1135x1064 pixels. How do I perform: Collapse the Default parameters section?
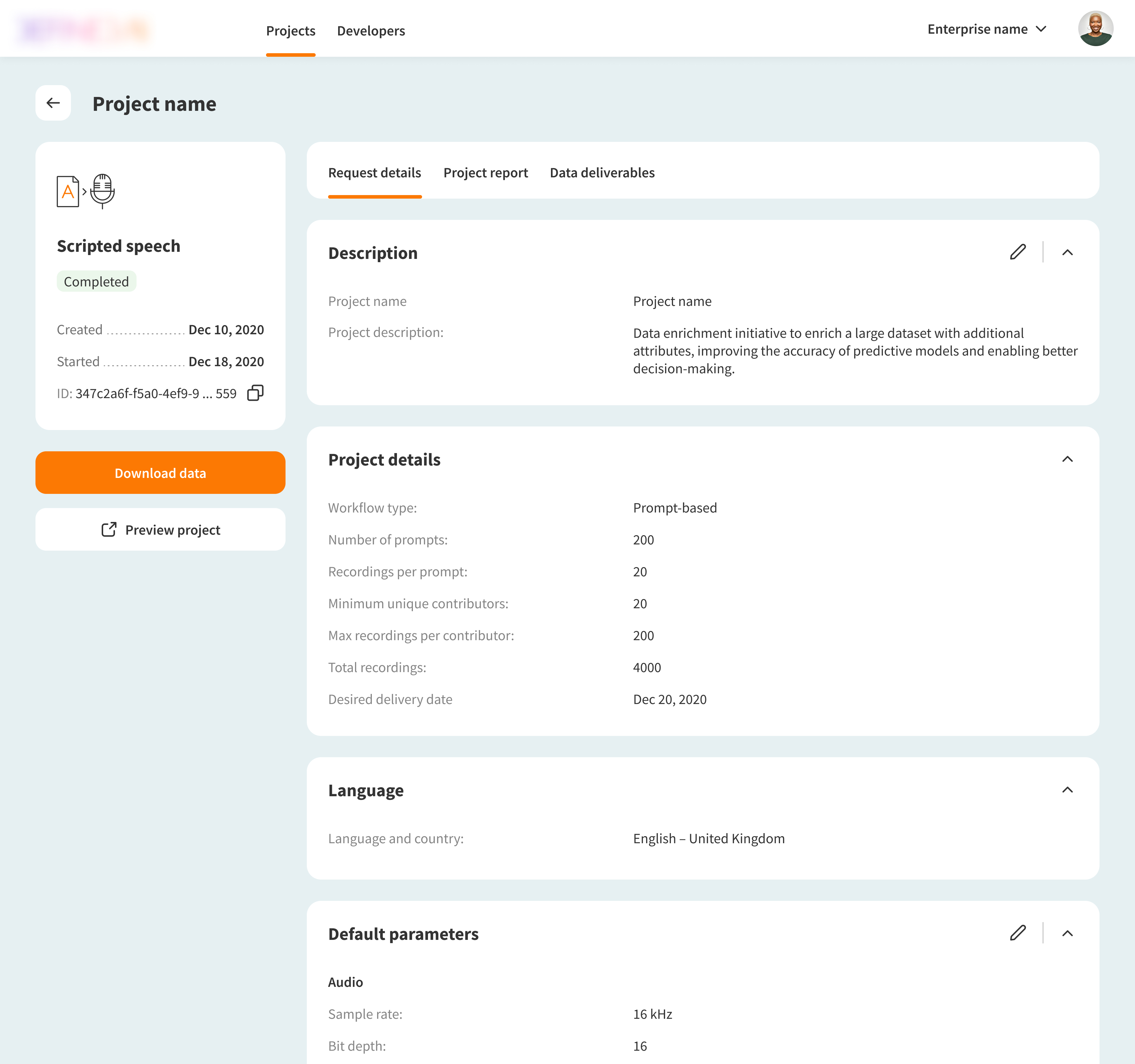(x=1067, y=933)
